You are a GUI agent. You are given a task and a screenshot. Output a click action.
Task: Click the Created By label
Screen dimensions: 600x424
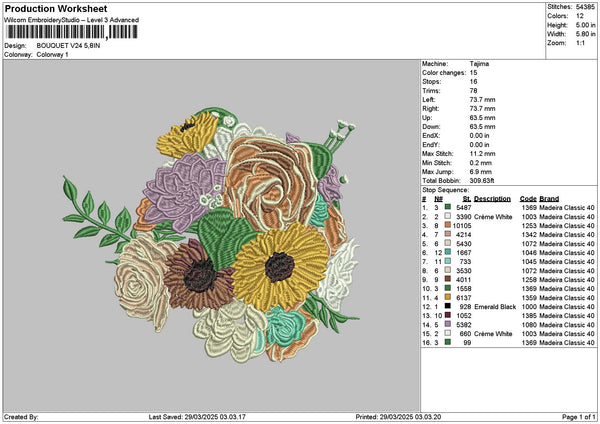tap(21, 417)
